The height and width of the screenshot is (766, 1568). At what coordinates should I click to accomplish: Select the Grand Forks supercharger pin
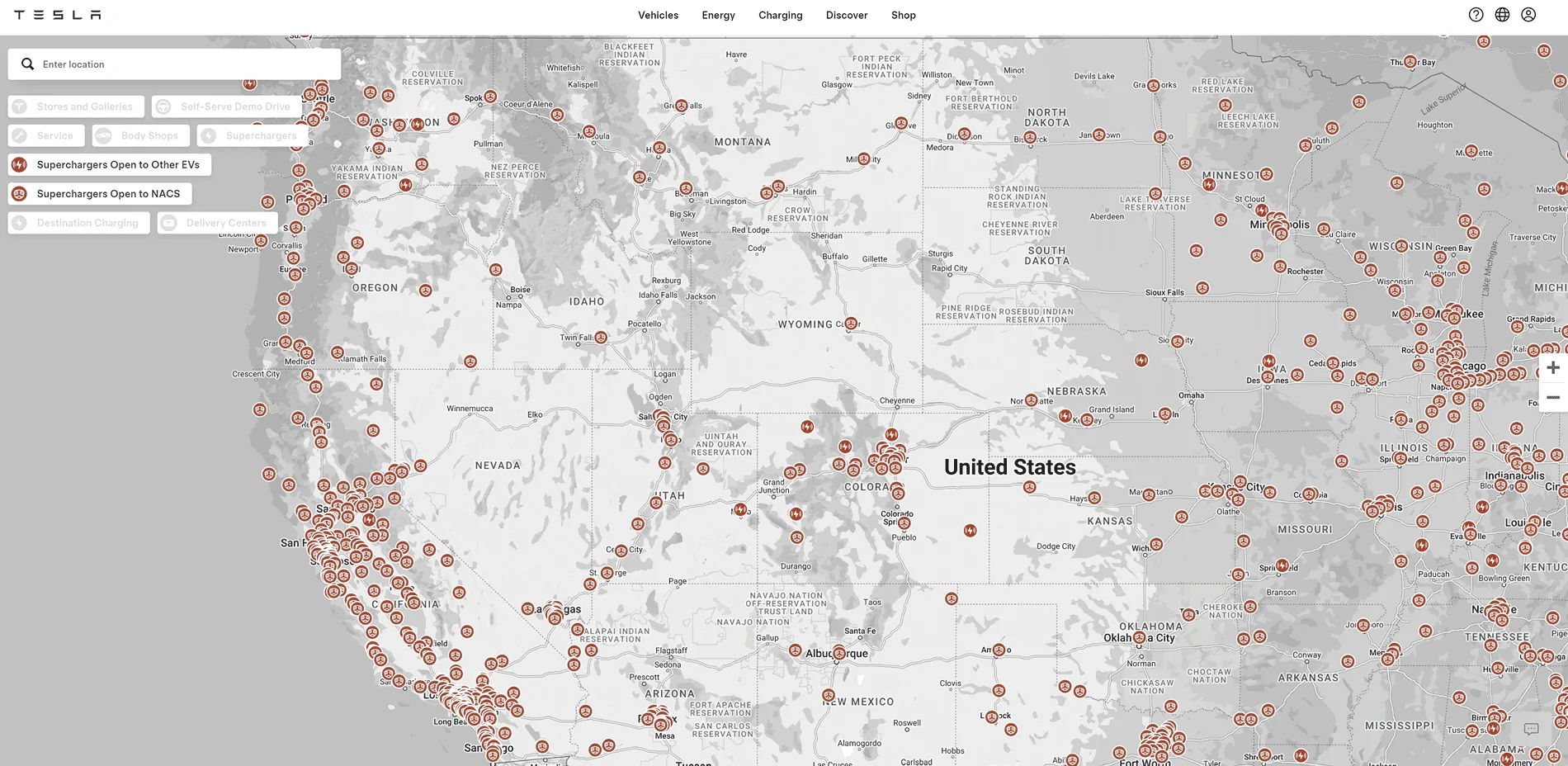click(1154, 85)
